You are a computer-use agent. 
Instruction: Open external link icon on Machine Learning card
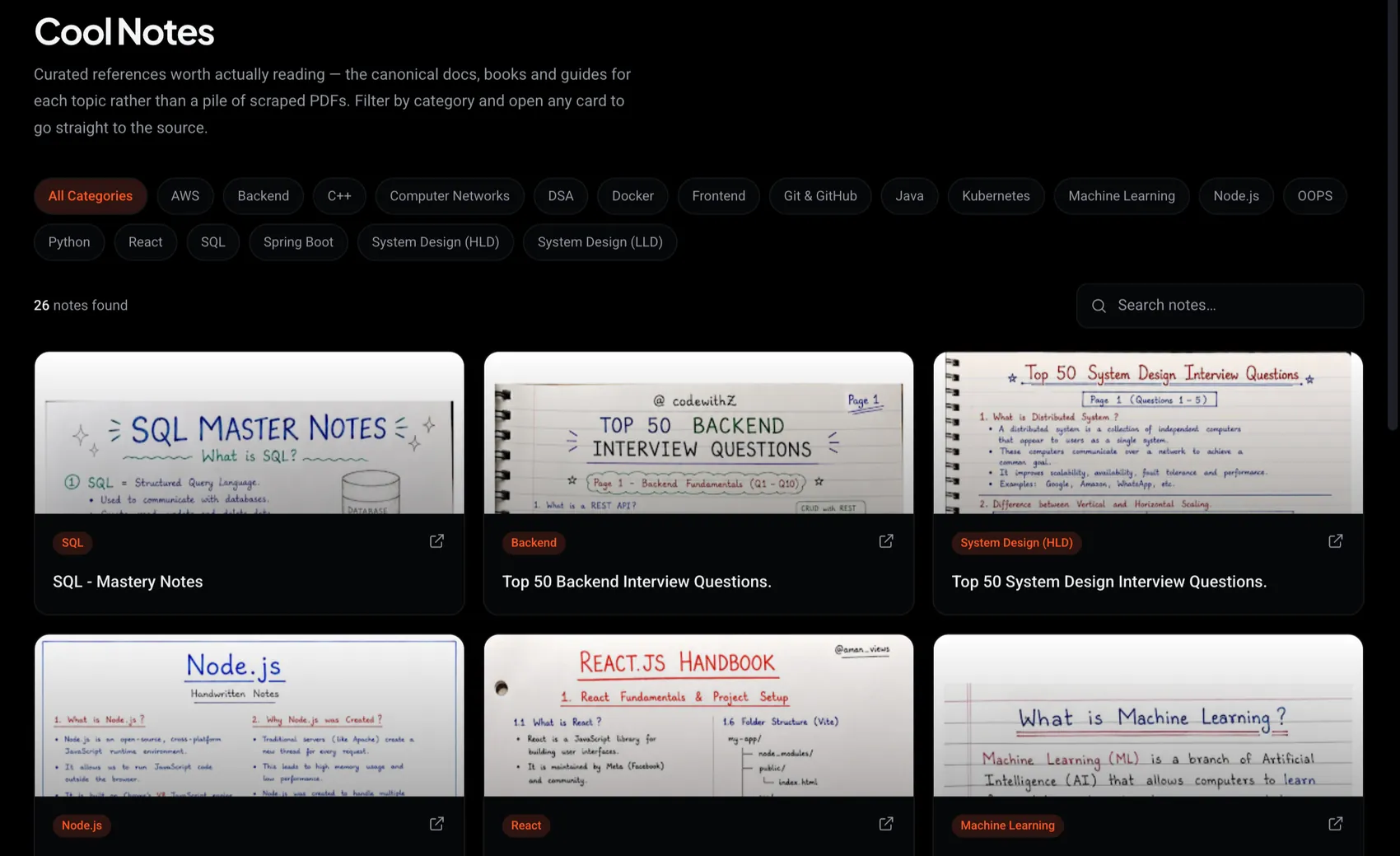point(1336,824)
